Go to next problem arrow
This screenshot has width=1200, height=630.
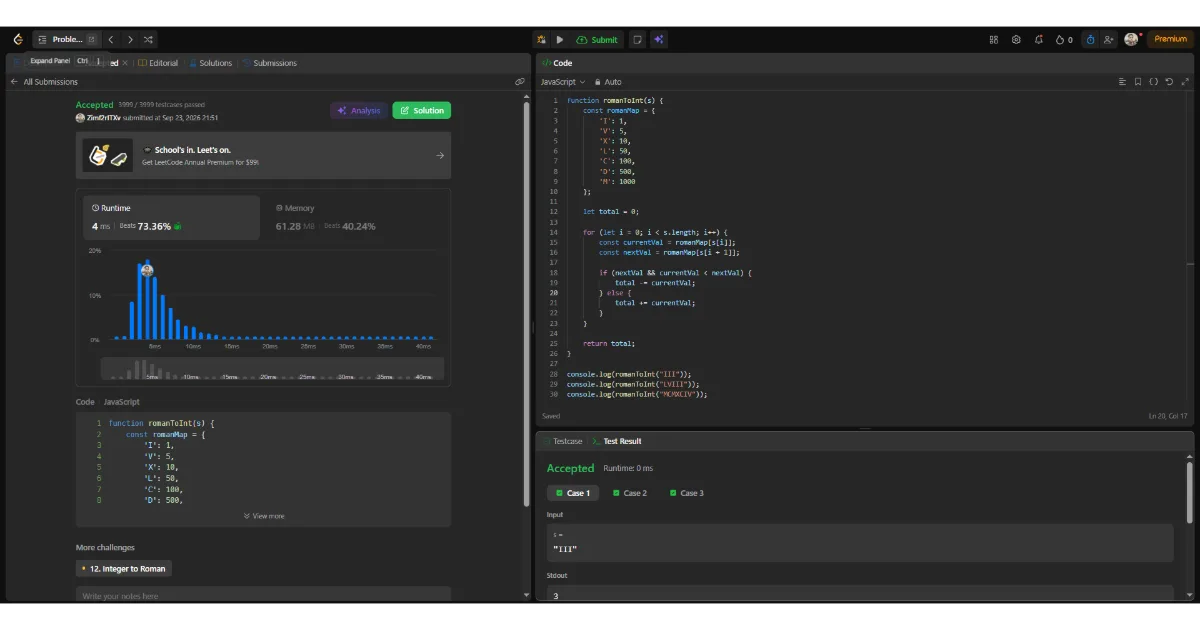[129, 39]
